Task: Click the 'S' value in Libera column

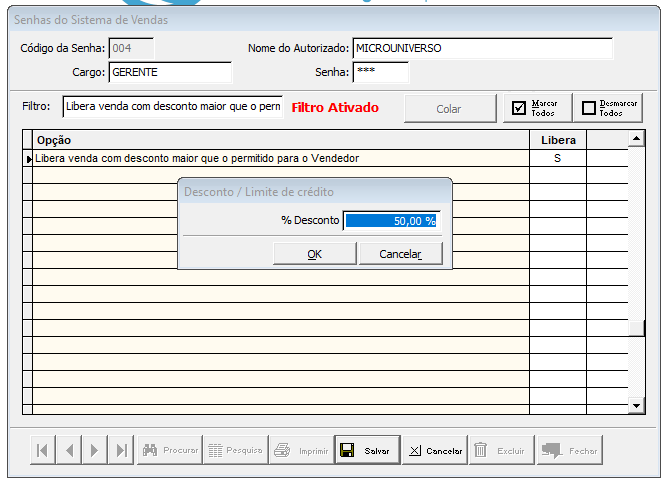Action: [x=558, y=158]
